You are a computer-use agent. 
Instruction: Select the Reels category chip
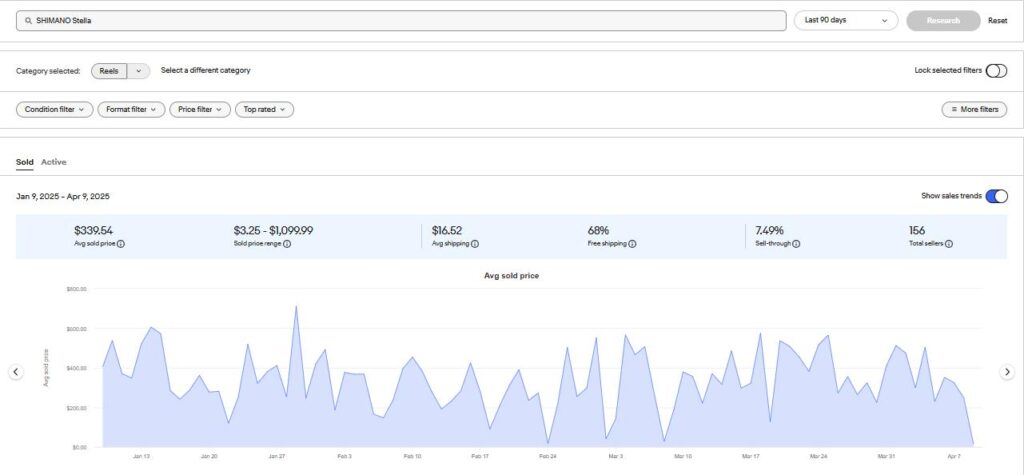109,71
